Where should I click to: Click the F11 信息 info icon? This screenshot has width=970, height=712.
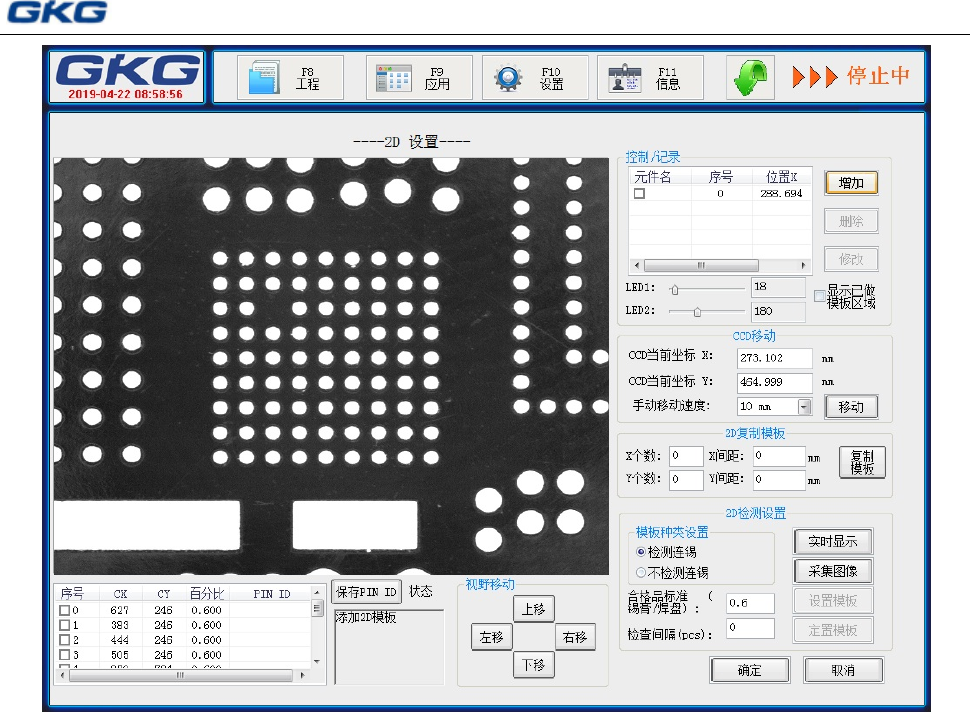[x=625, y=78]
